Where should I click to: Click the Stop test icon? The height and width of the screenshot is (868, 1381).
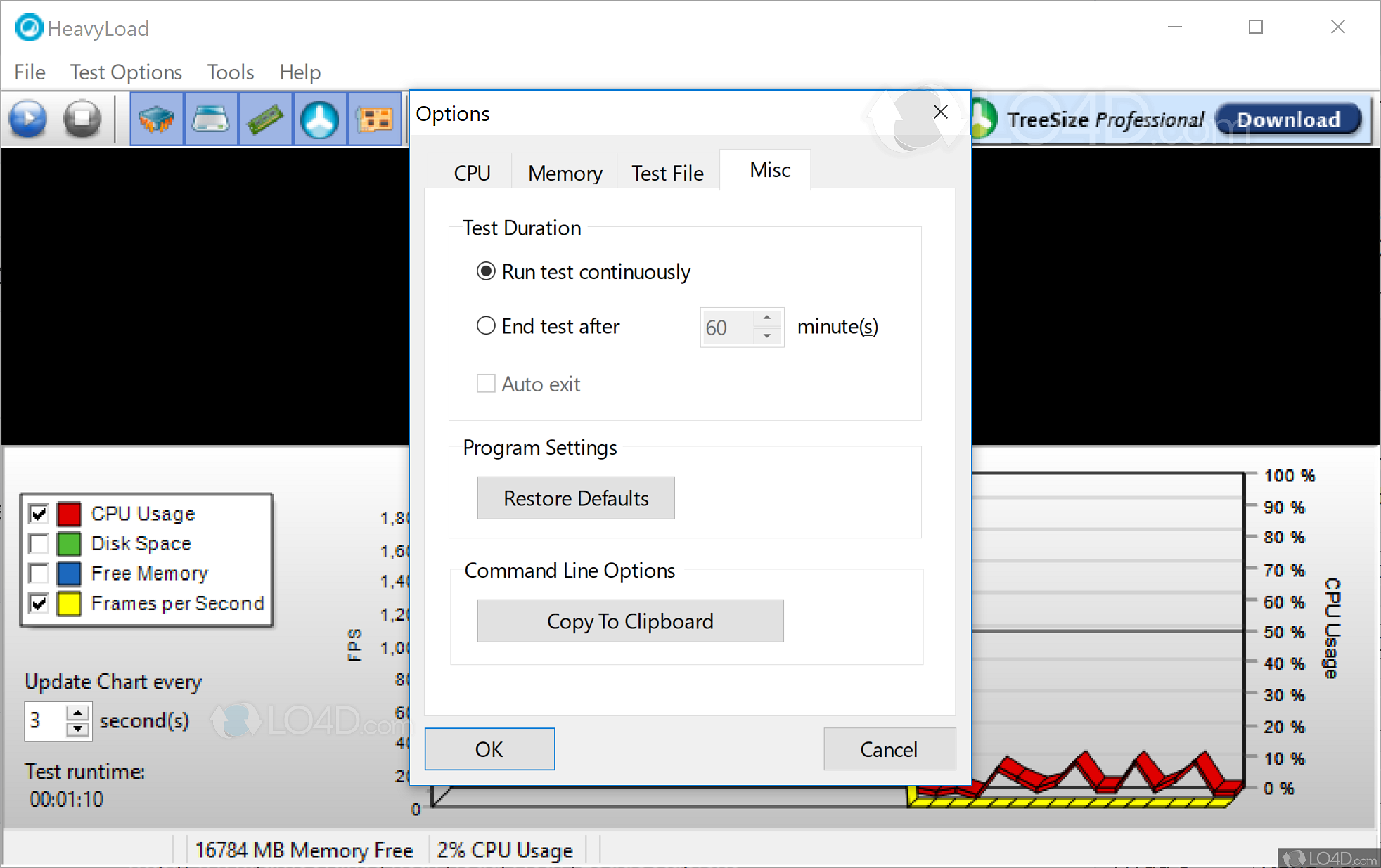[82, 119]
